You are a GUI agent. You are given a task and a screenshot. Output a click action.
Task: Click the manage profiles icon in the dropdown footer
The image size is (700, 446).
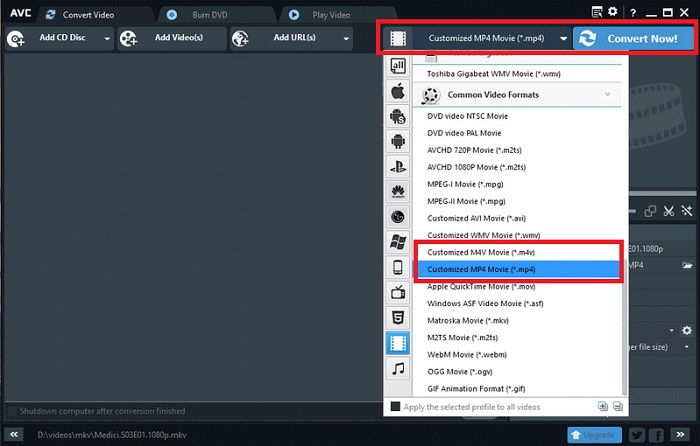(x=618, y=406)
